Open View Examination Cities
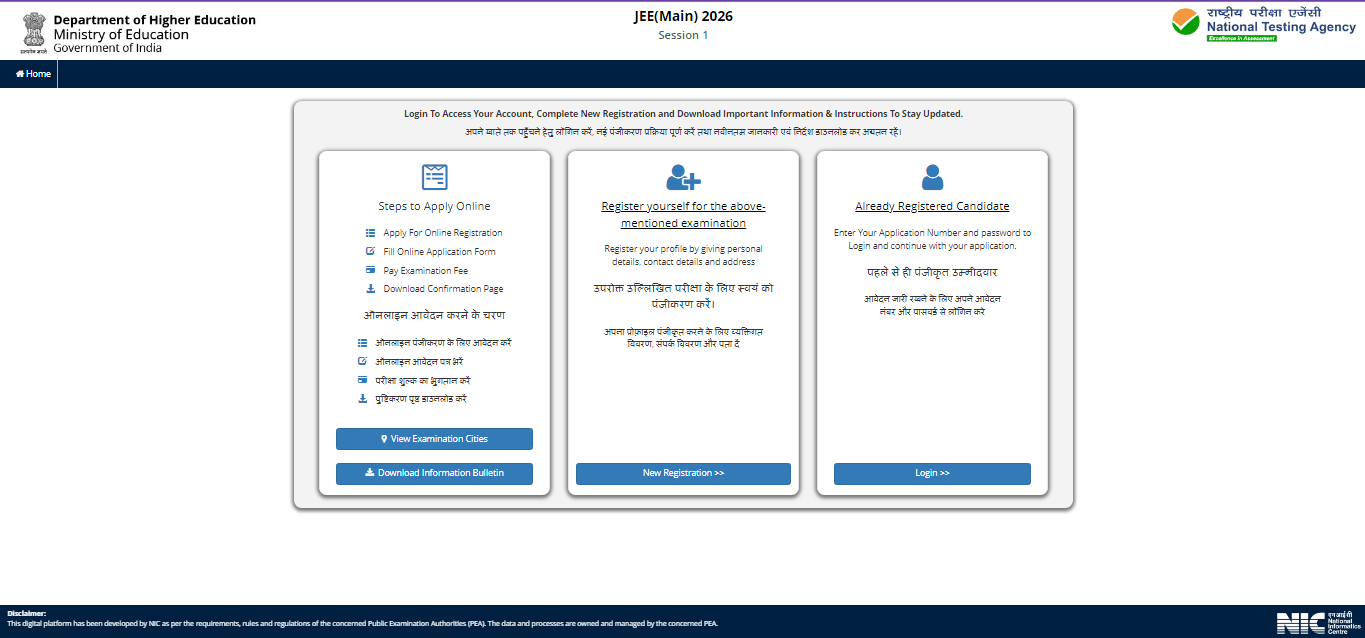The height and width of the screenshot is (638, 1365). coord(434,438)
